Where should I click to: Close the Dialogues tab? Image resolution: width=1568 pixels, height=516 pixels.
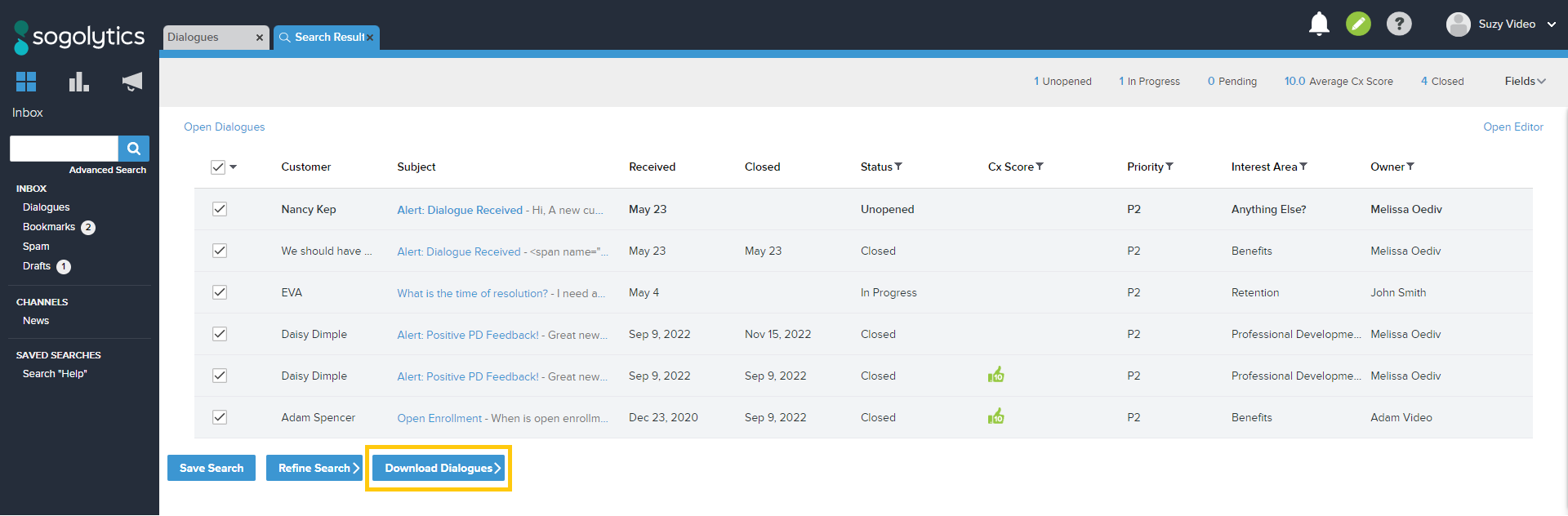pyautogui.click(x=259, y=38)
